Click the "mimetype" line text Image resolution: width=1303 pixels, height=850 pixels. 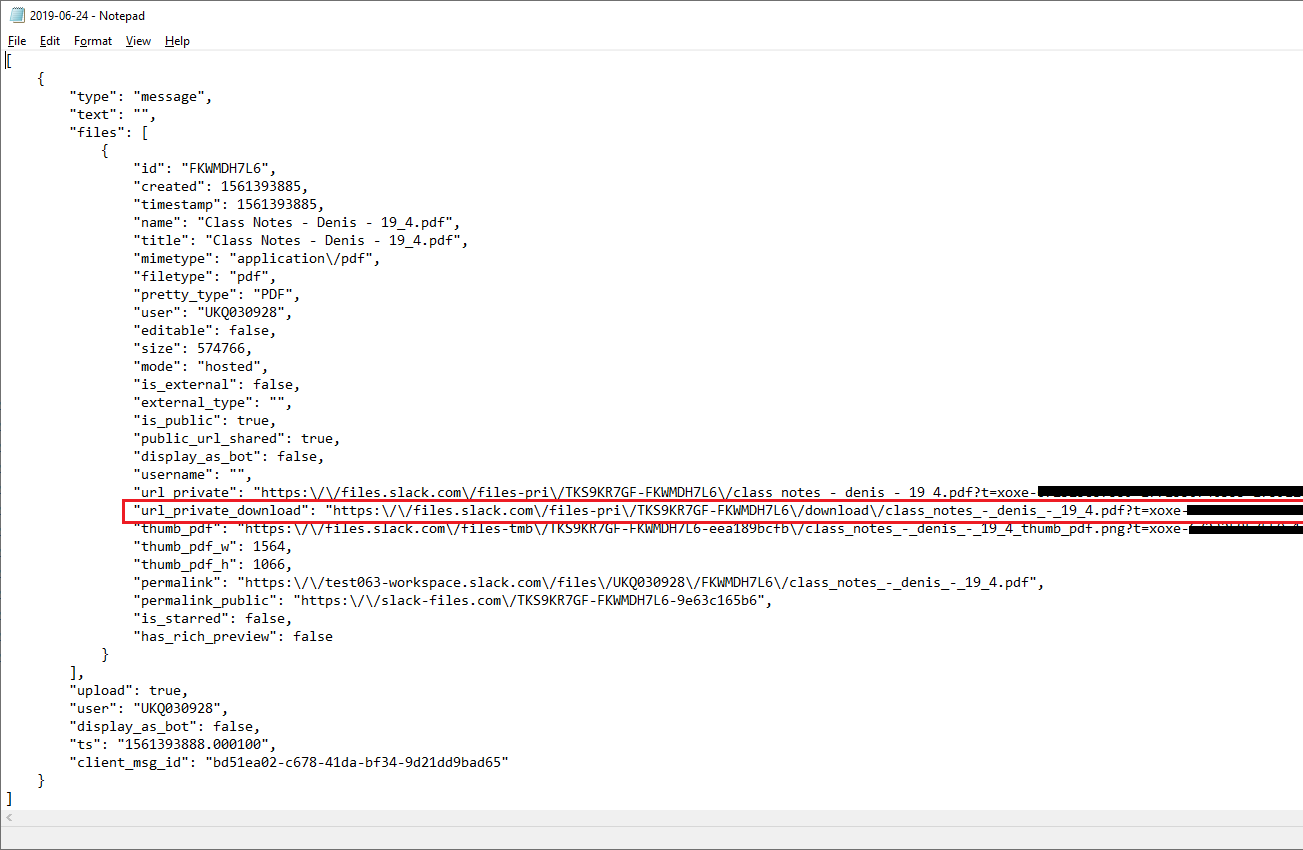click(257, 258)
